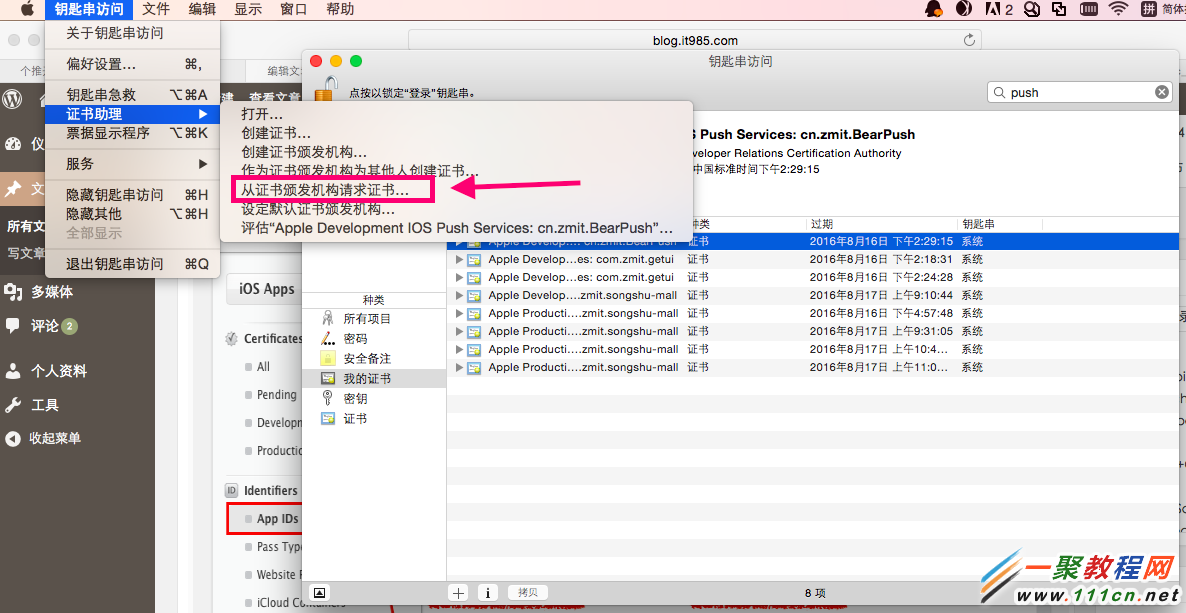The height and width of the screenshot is (613, 1186).
Task: Toggle the preview pane icon at bottom left
Action: [320, 593]
